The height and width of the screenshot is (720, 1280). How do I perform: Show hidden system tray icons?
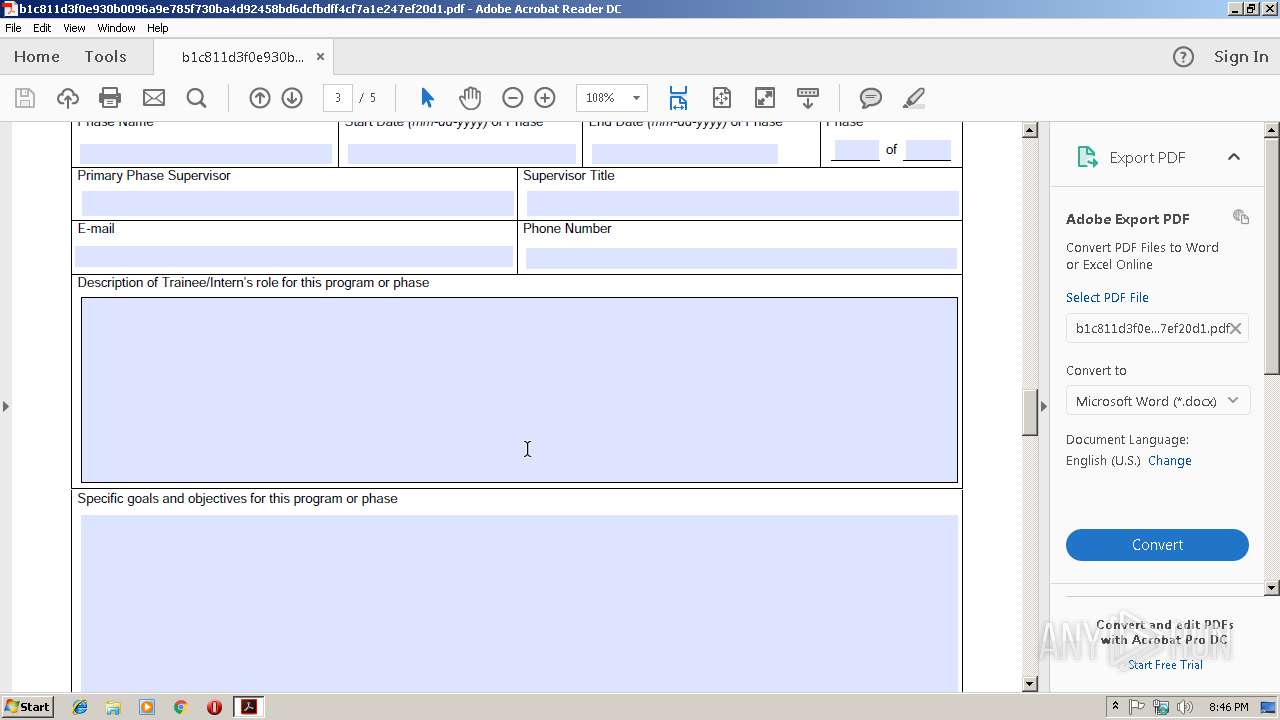[x=1115, y=707]
